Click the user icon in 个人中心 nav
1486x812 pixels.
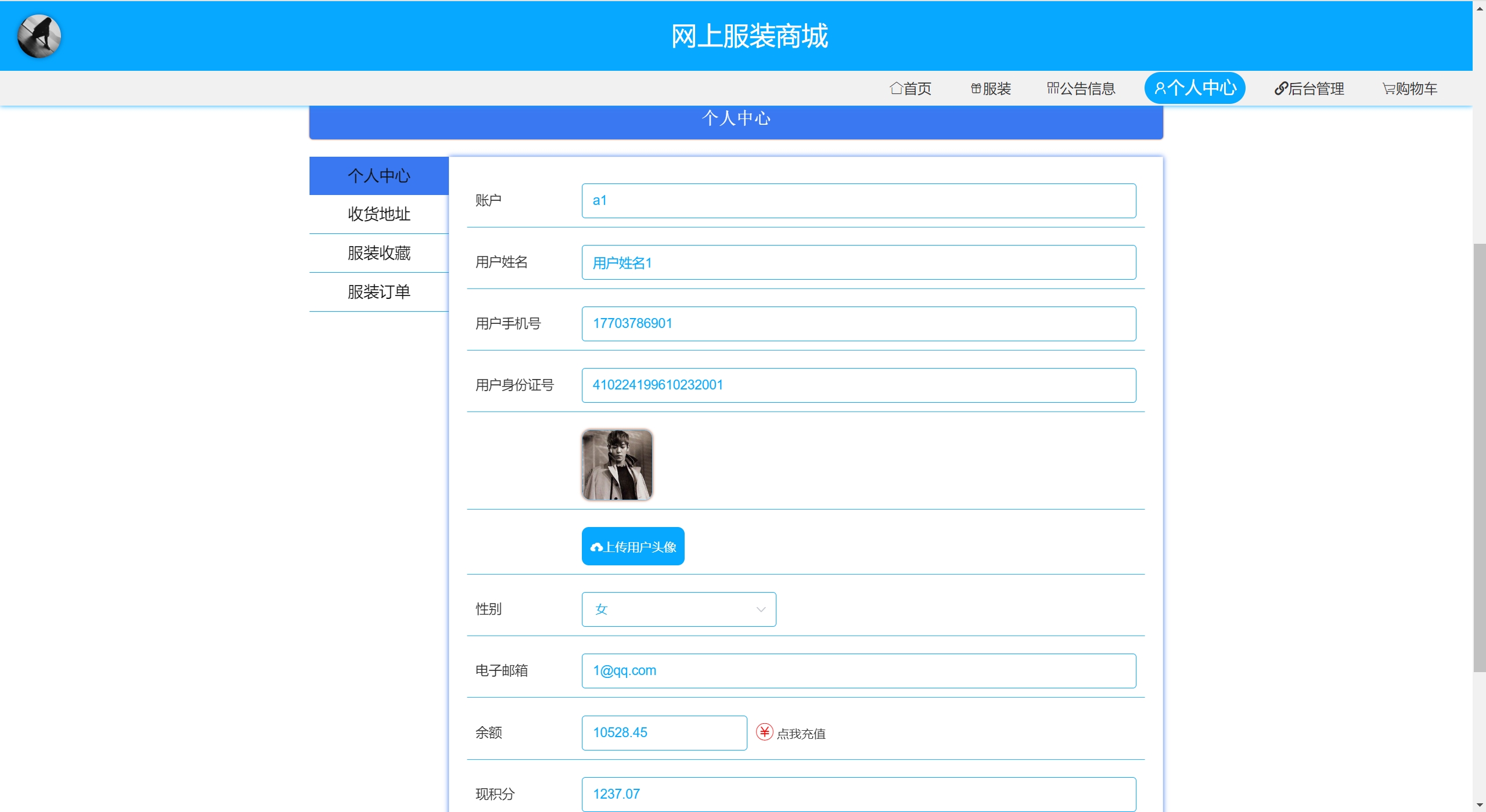pyautogui.click(x=1160, y=88)
